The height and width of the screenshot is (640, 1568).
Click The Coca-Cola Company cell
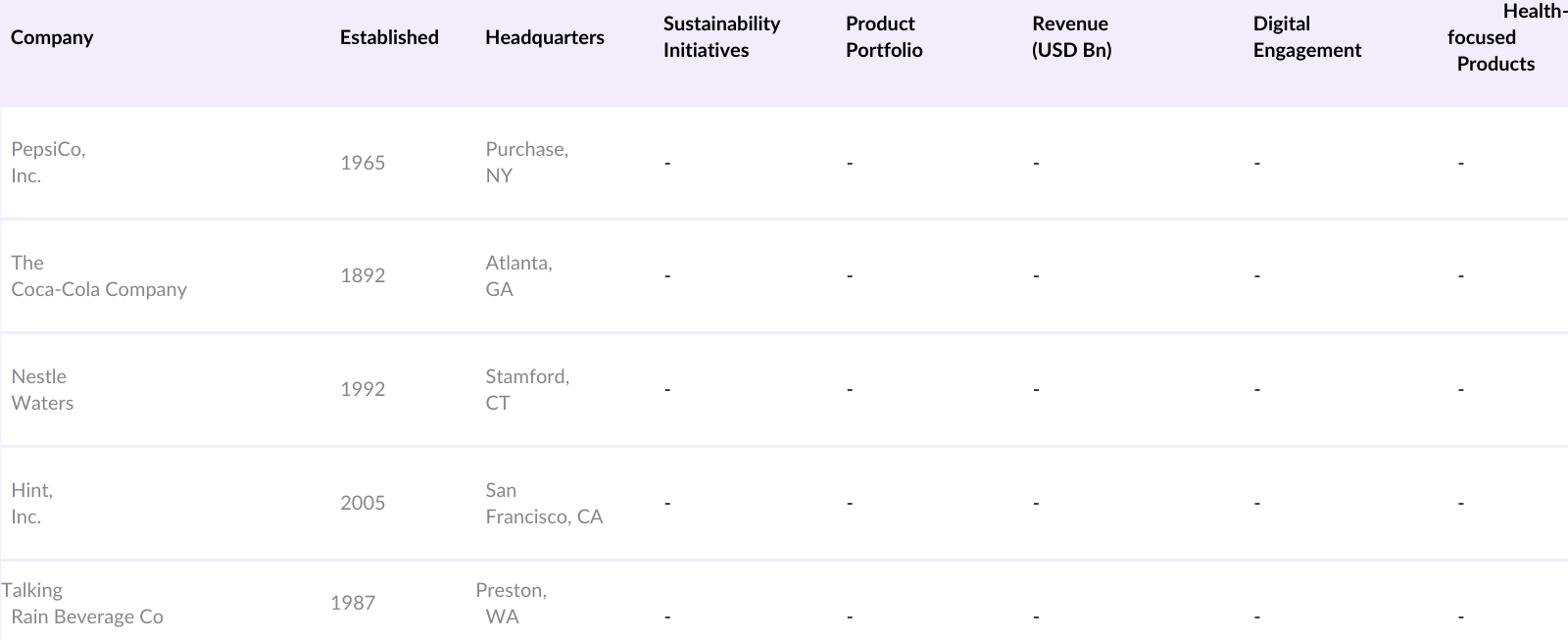click(x=98, y=276)
